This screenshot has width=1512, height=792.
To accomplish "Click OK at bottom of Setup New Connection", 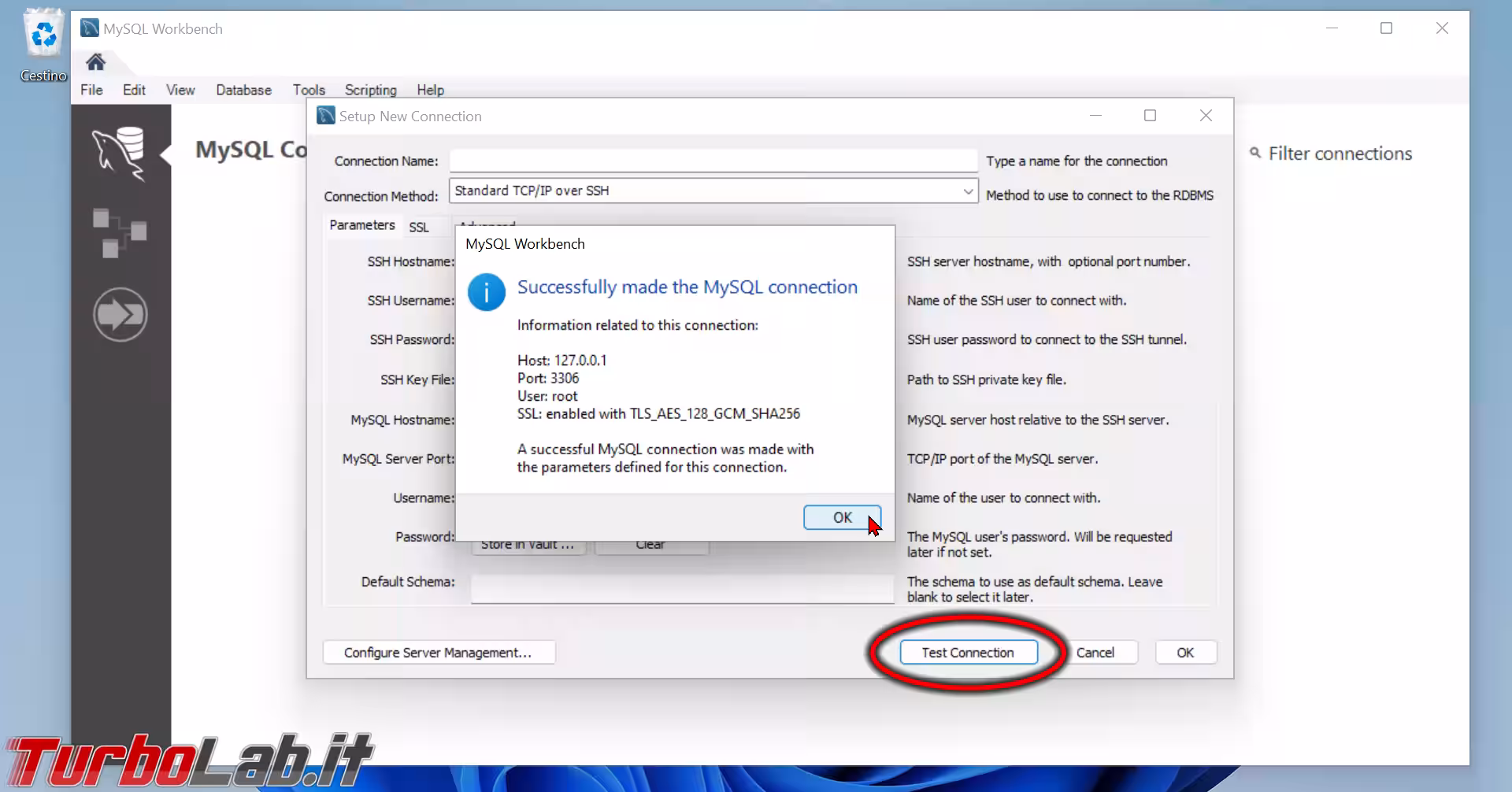I will coord(1185,653).
